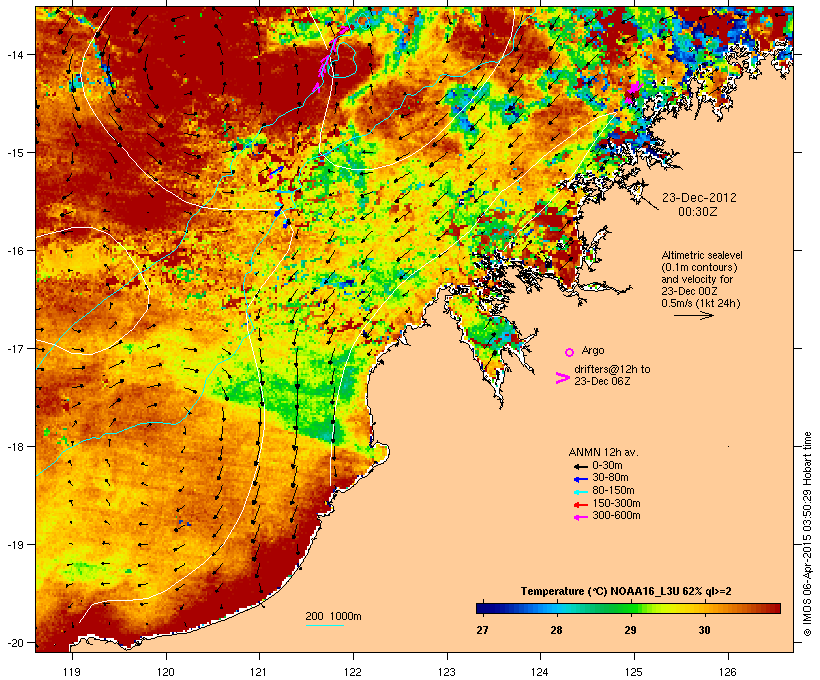The height and width of the screenshot is (680, 820).
Task: Click the dark red end of color bar
Action: coord(773,608)
